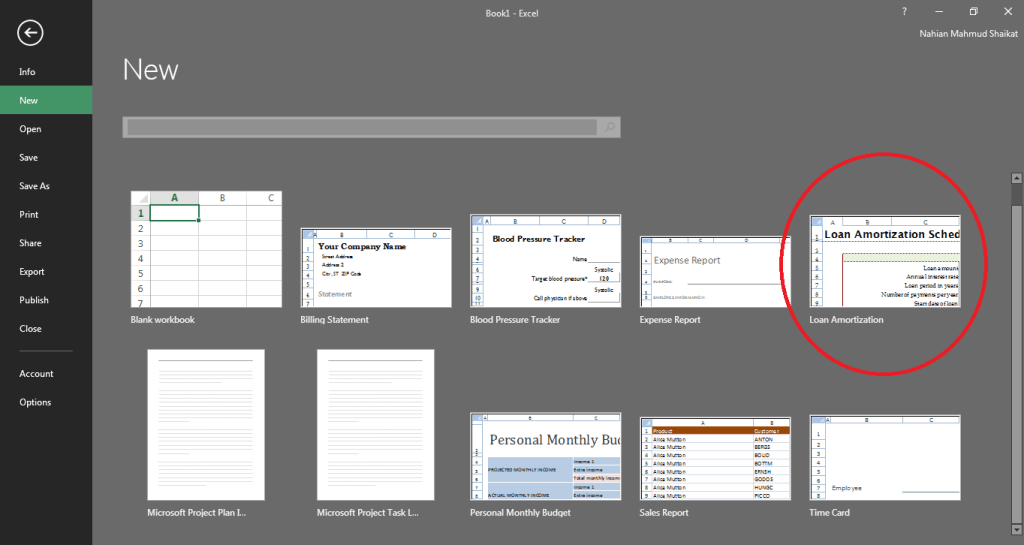Click the 'Expense Report' caption
Image resolution: width=1024 pixels, height=545 pixels.
pyautogui.click(x=670, y=320)
